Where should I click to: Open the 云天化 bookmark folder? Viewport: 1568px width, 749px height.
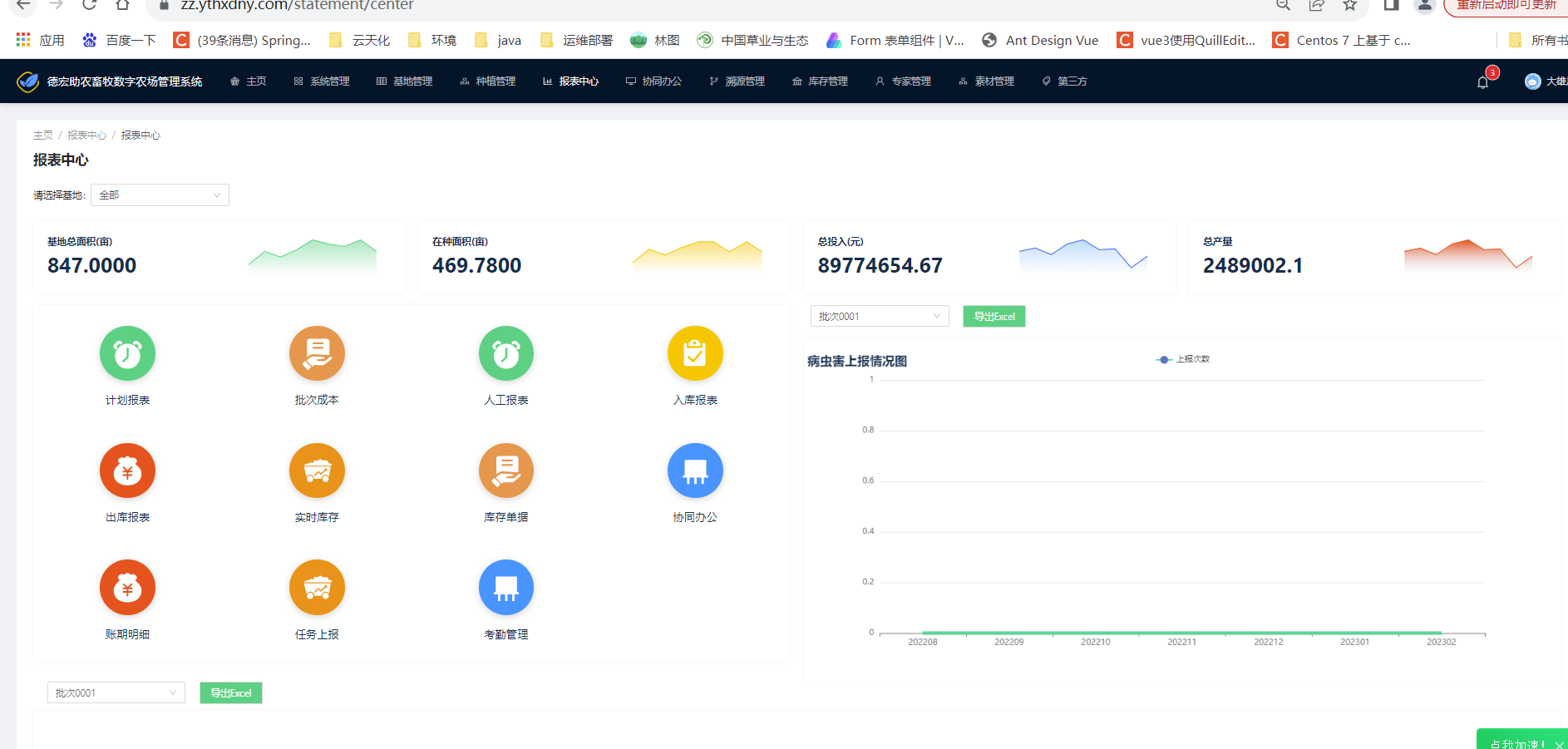tap(359, 40)
